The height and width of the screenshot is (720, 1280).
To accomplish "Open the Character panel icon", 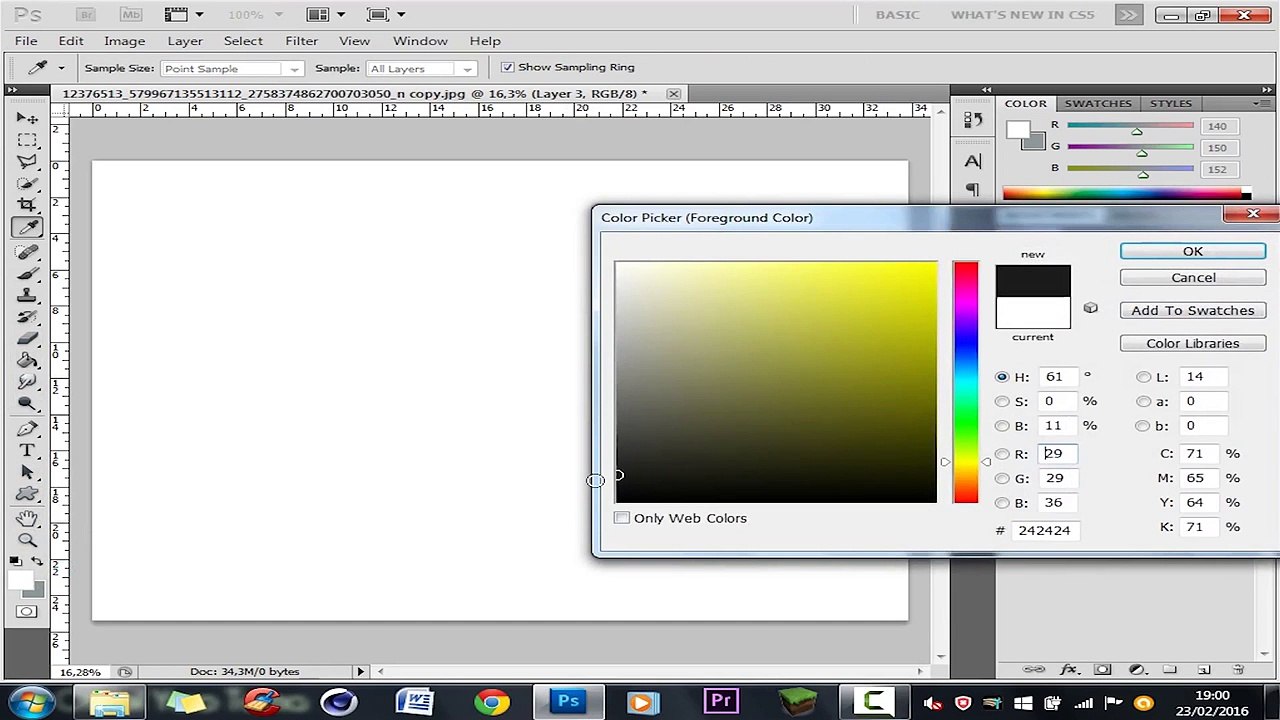I will pos(973,161).
